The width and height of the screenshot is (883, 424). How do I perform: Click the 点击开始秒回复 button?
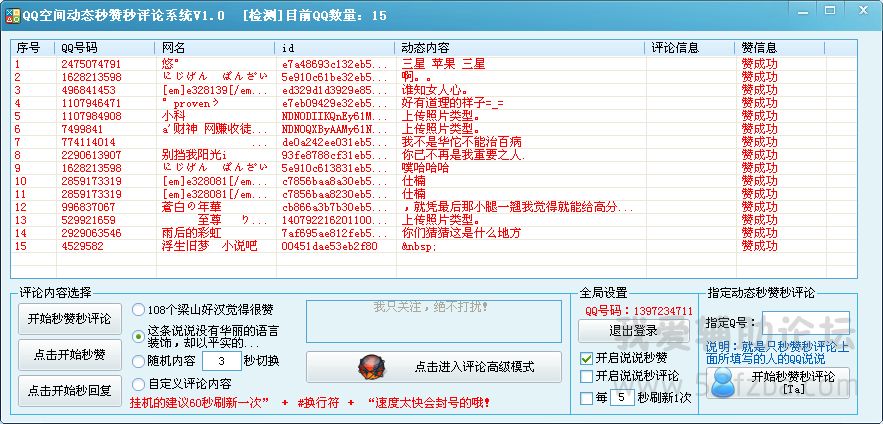coord(70,391)
